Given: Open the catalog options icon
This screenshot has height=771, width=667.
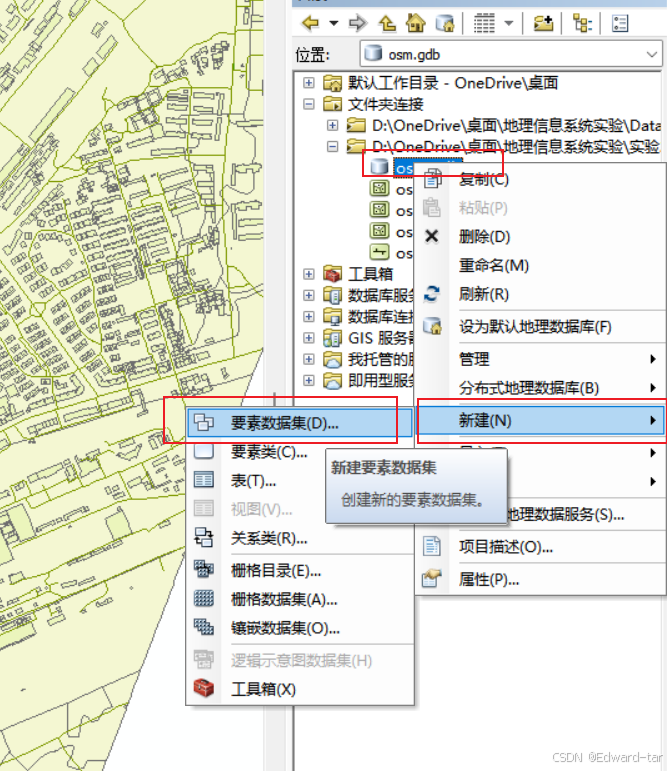Looking at the screenshot, I should point(620,23).
